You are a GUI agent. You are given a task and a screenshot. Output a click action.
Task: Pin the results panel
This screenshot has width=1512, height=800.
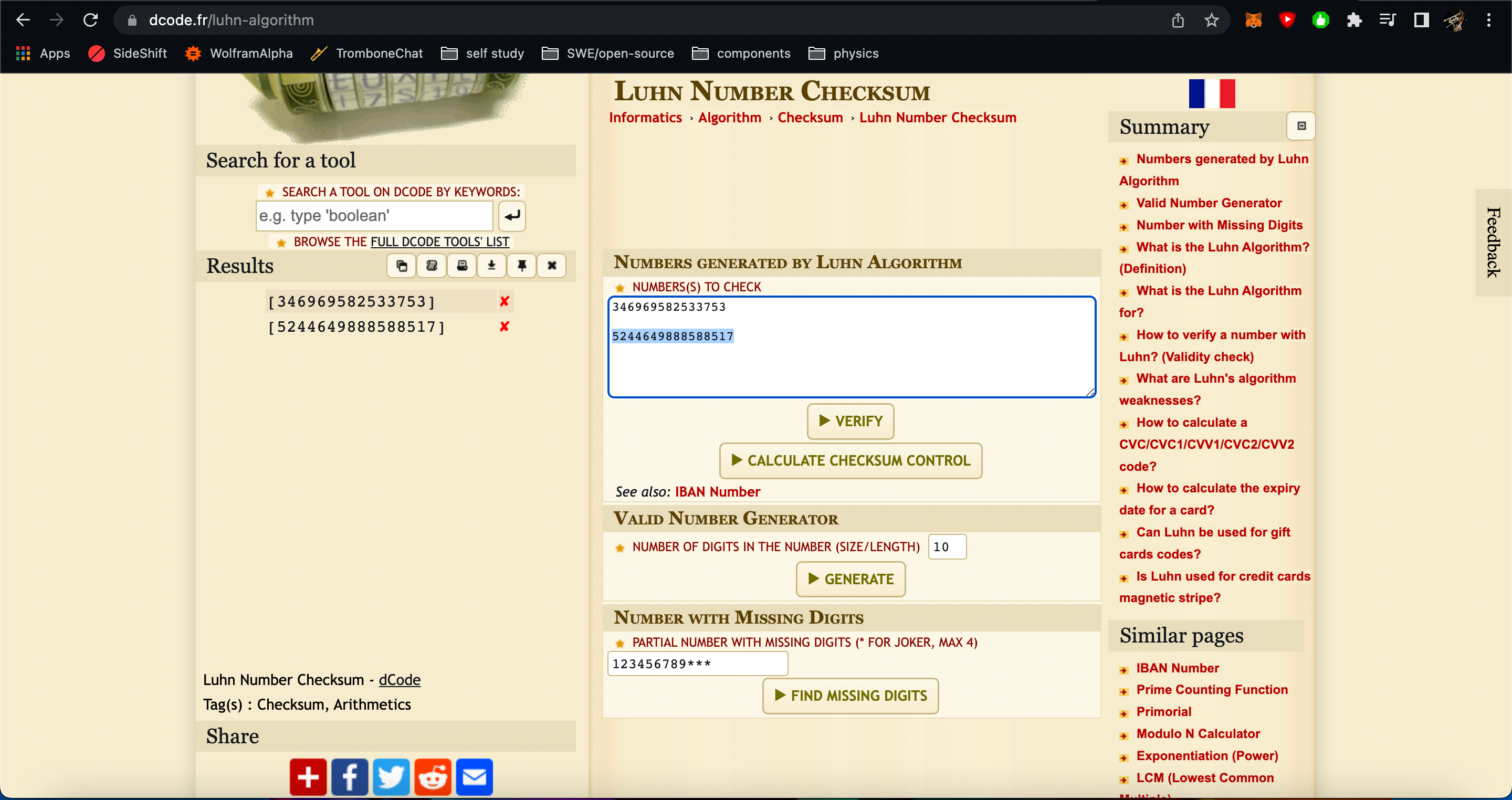pyautogui.click(x=522, y=266)
